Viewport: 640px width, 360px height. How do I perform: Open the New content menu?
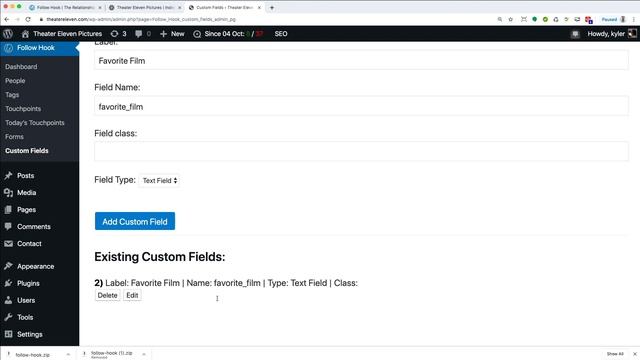coord(172,34)
